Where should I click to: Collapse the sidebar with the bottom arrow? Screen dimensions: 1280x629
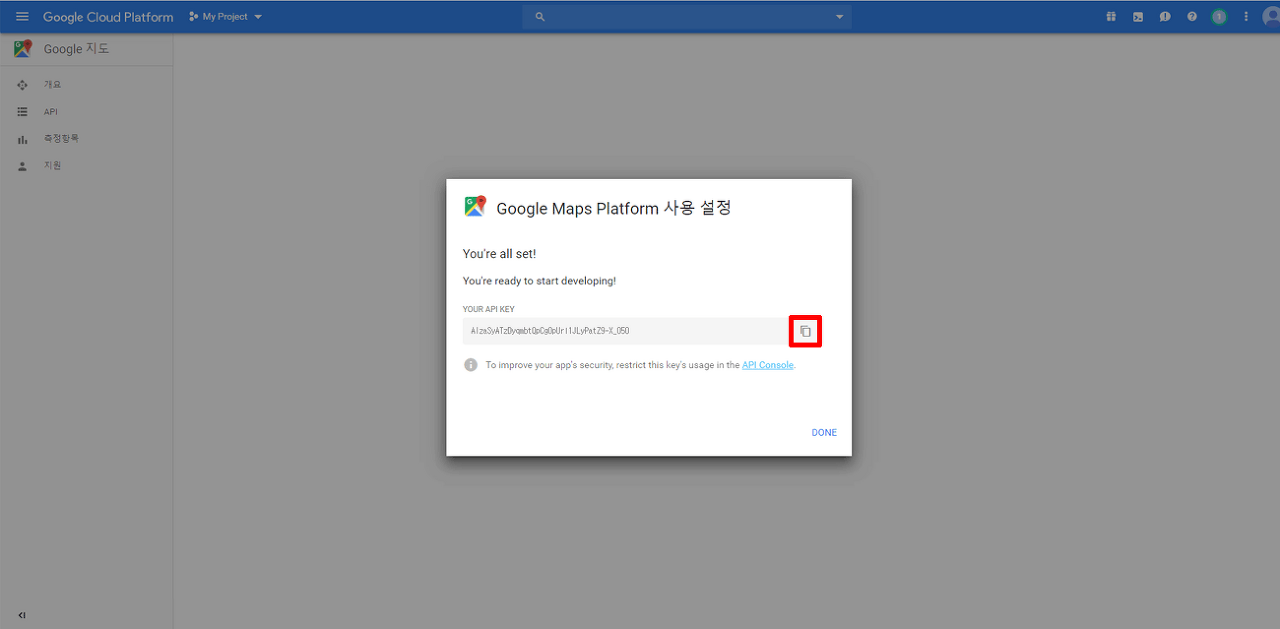(22, 615)
